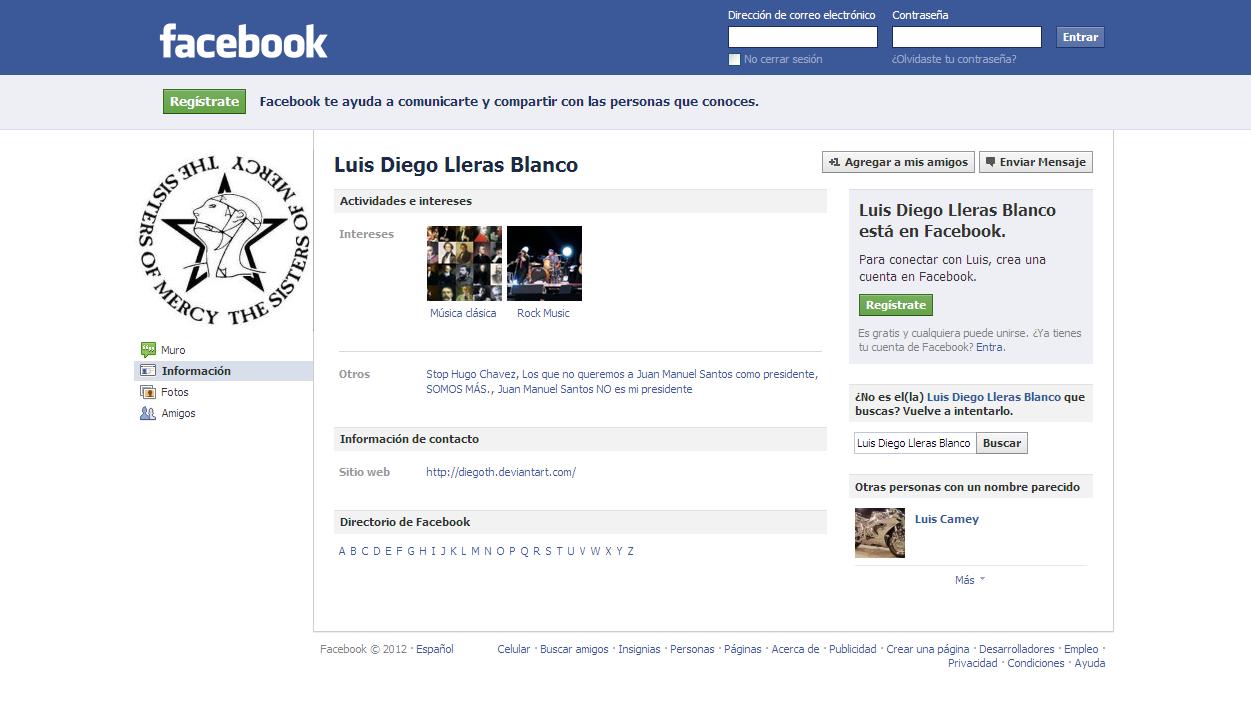Screen dimensions: 1251x711
Task: Open the Empleo footer link
Action: [x=1081, y=649]
